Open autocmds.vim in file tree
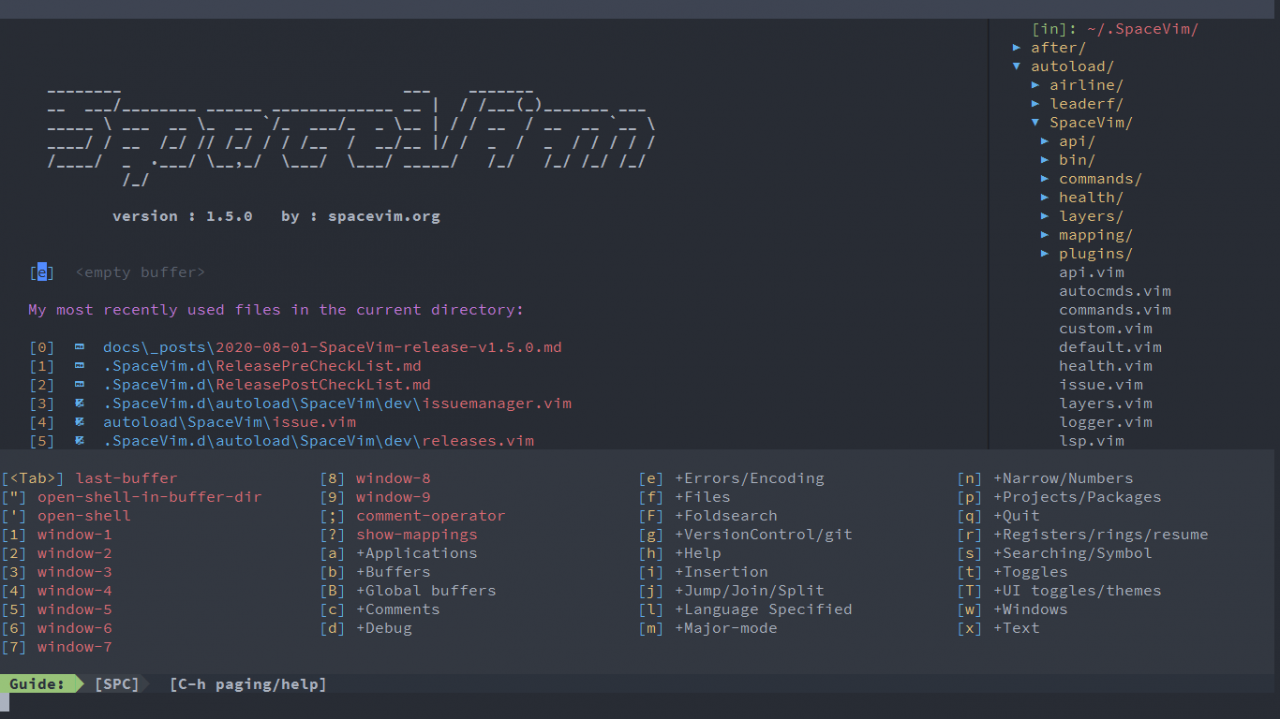Viewport: 1280px width, 719px height. (1114, 291)
